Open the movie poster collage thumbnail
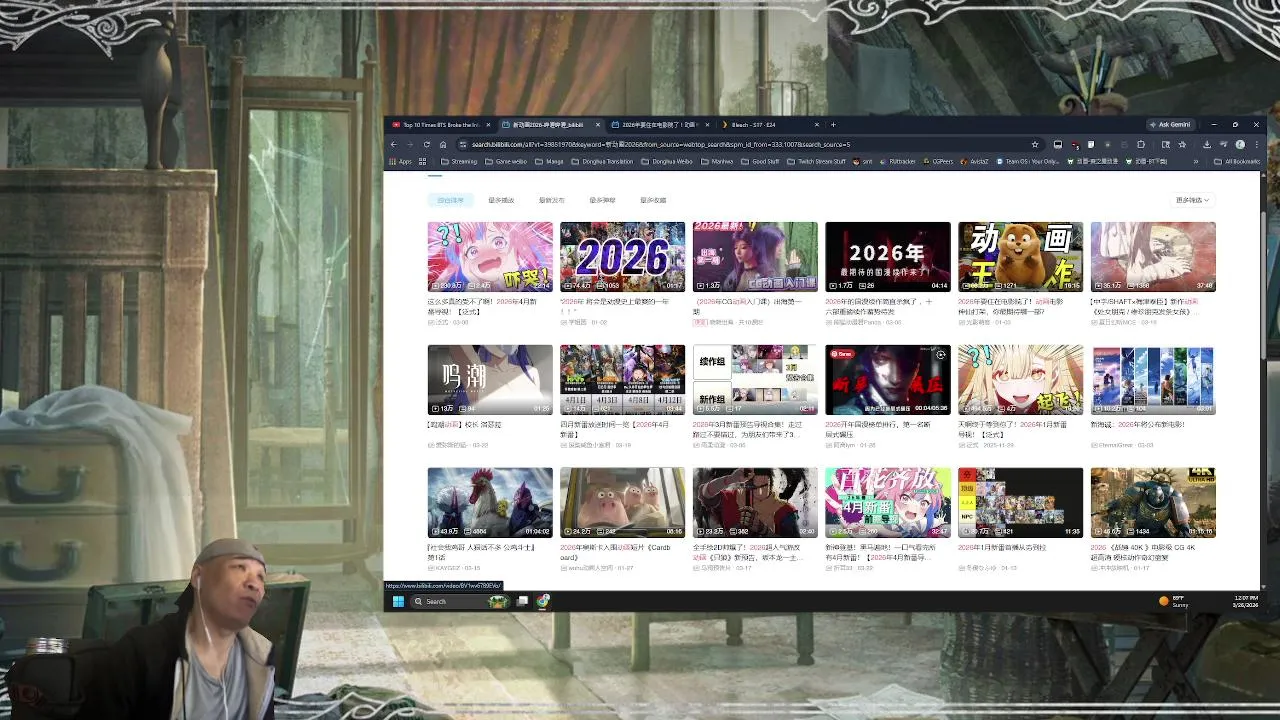Viewport: 1280px width, 720px height. (1153, 380)
